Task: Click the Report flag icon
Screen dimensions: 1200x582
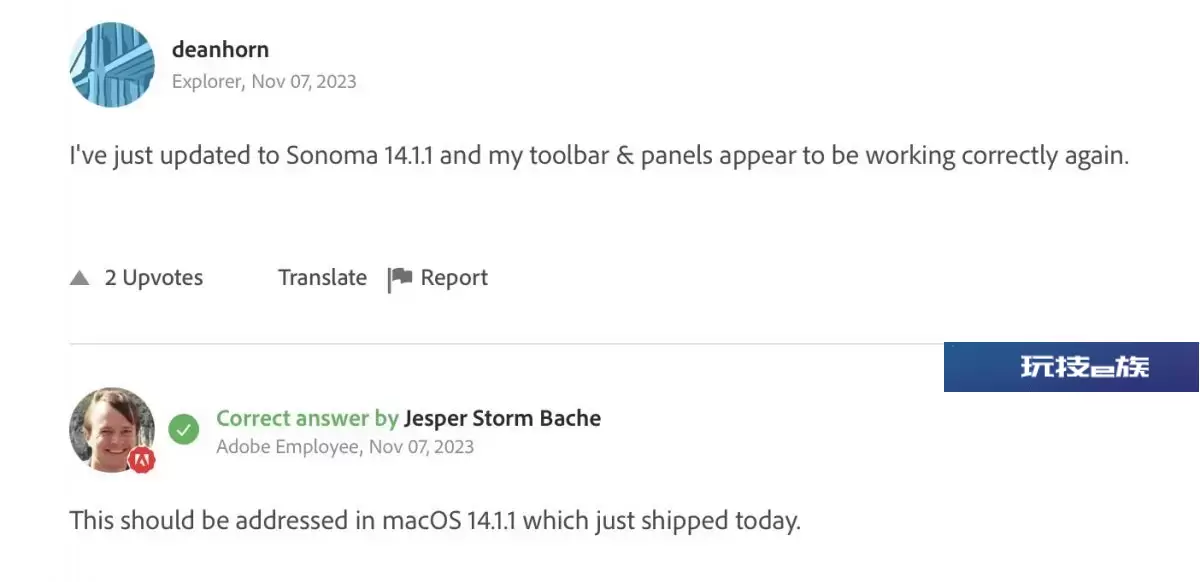Action: pos(400,279)
